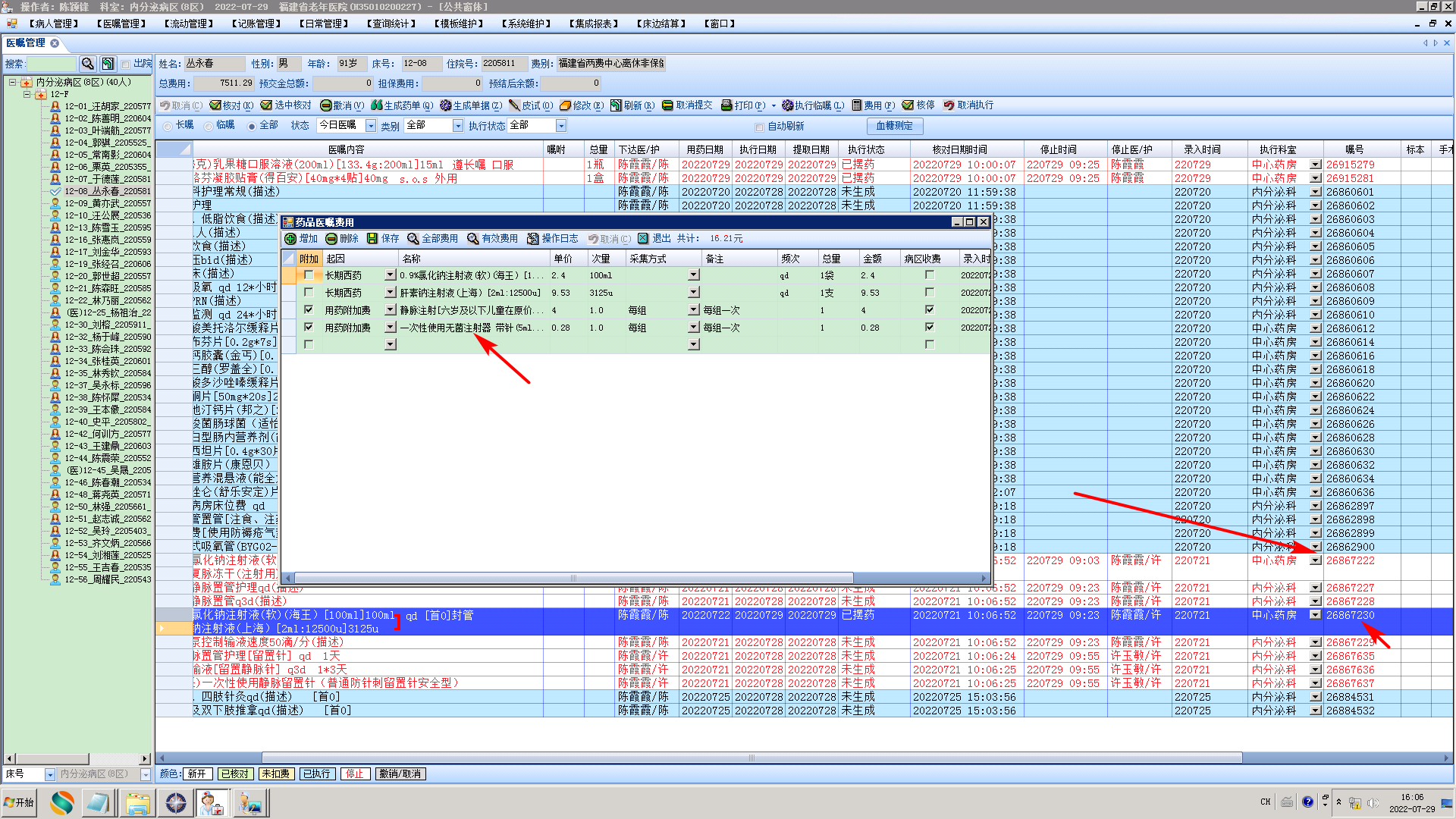Select the 长嘱 radio button

pos(168,126)
